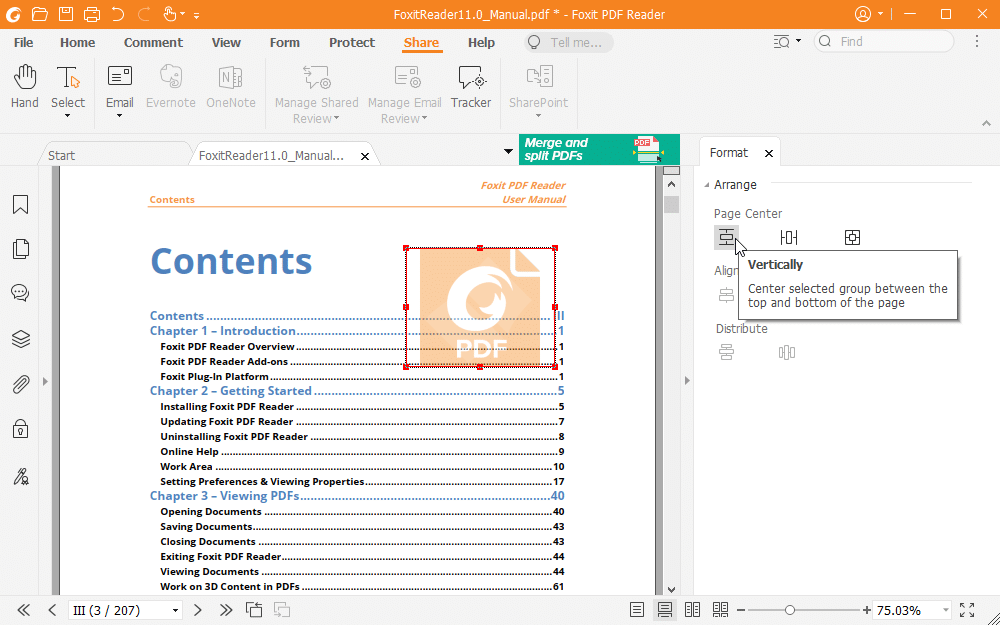
Task: Open the Bookmarks panel
Action: [x=20, y=204]
